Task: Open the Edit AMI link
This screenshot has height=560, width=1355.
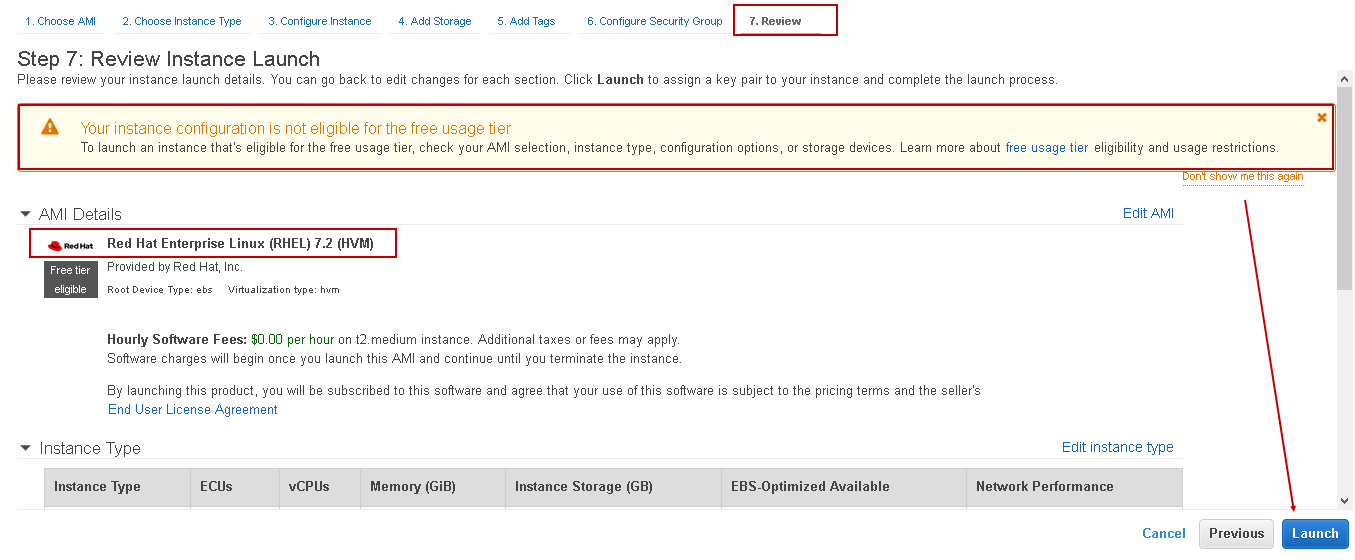Action: pyautogui.click(x=1148, y=213)
